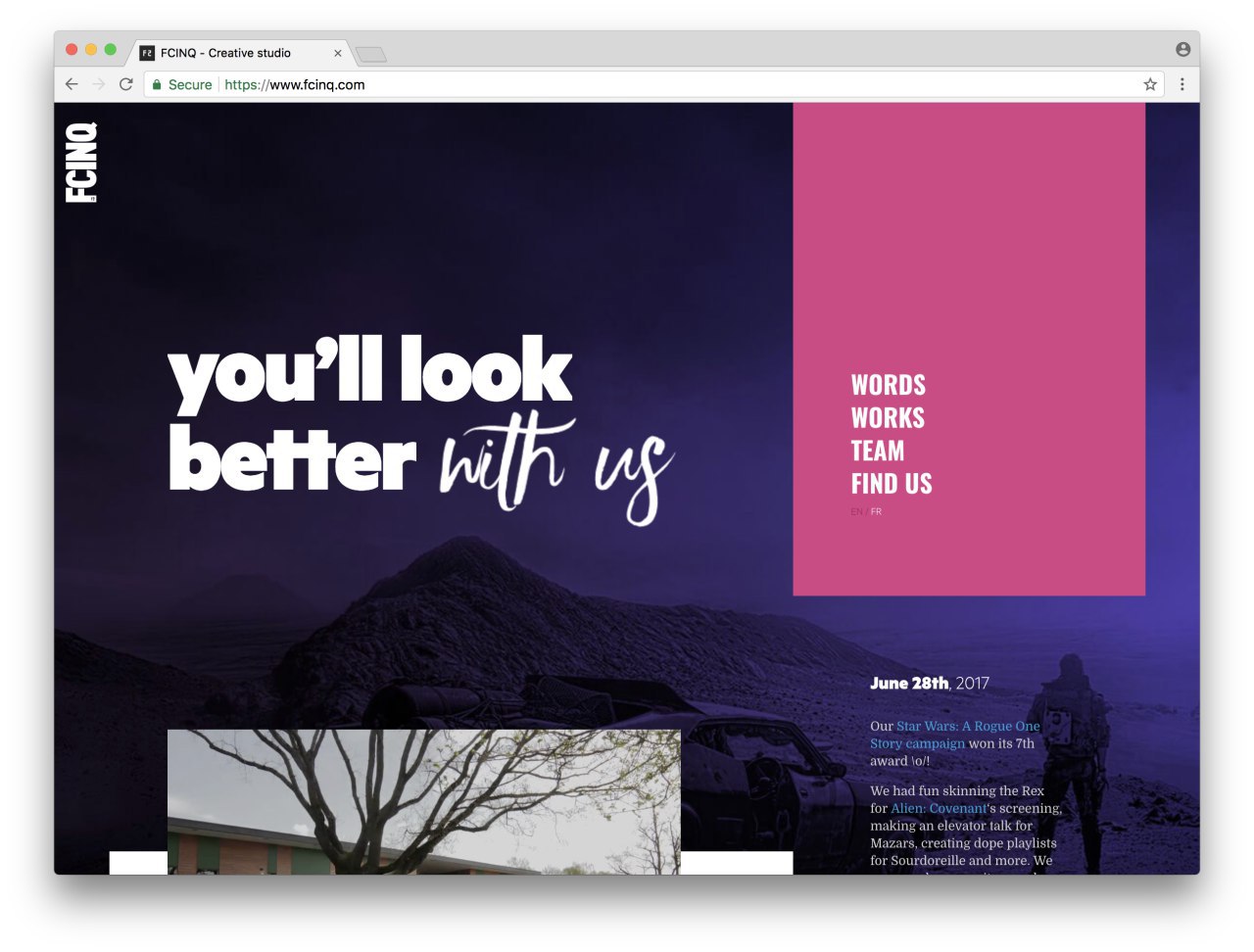The height and width of the screenshot is (952, 1254).
Task: Close the FCINQ - Creative studio tab
Action: pos(338,53)
